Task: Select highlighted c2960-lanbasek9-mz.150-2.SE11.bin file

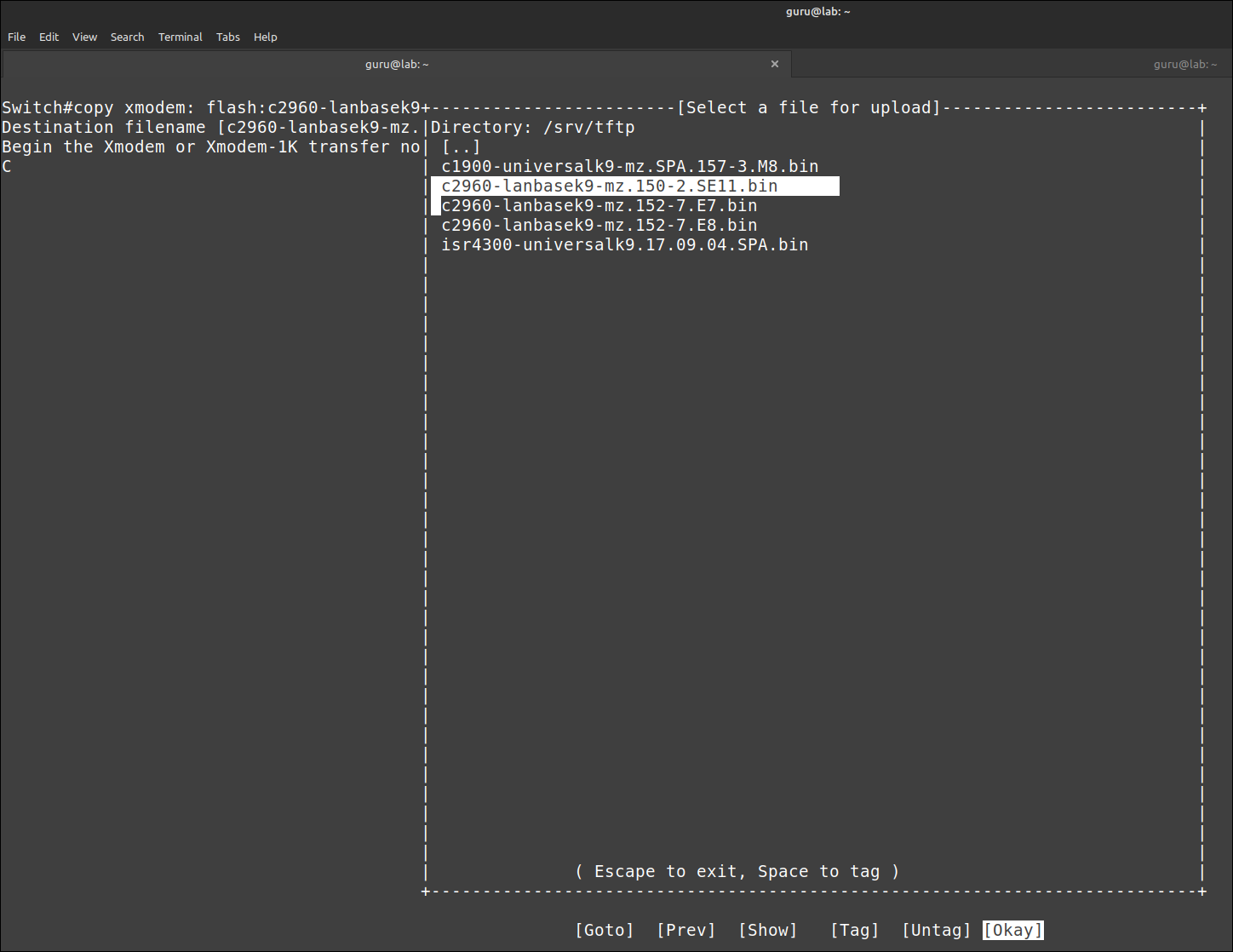Action: click(x=609, y=186)
